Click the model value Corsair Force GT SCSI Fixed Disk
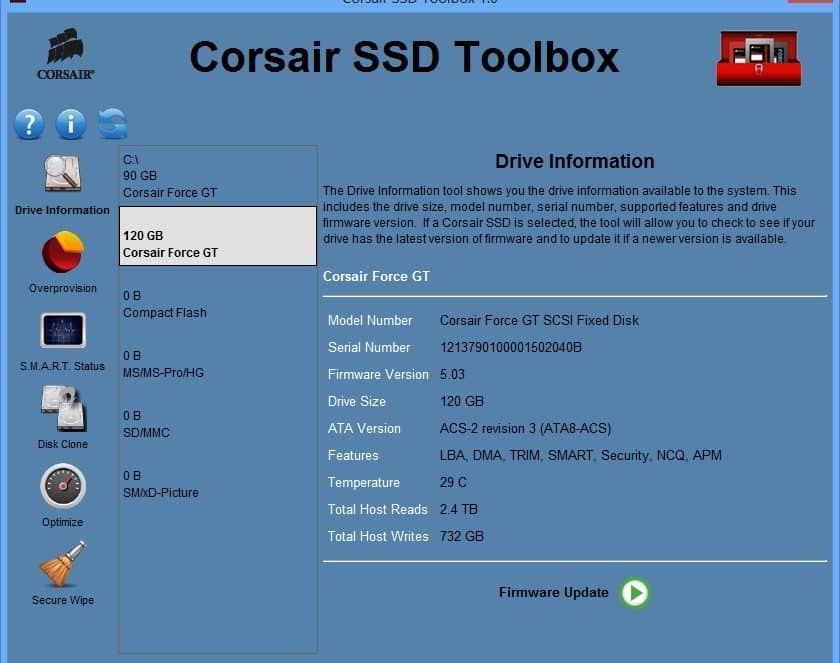The height and width of the screenshot is (663, 840). tap(539, 320)
